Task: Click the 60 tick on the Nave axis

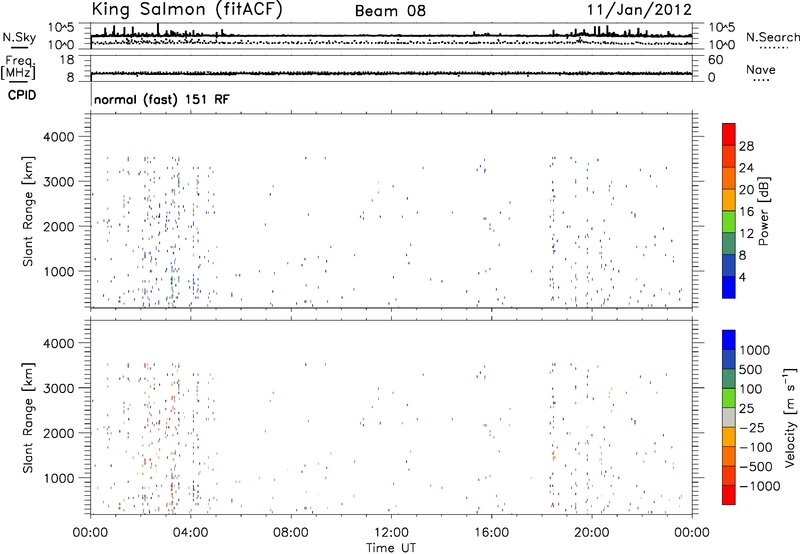Action: (x=715, y=60)
